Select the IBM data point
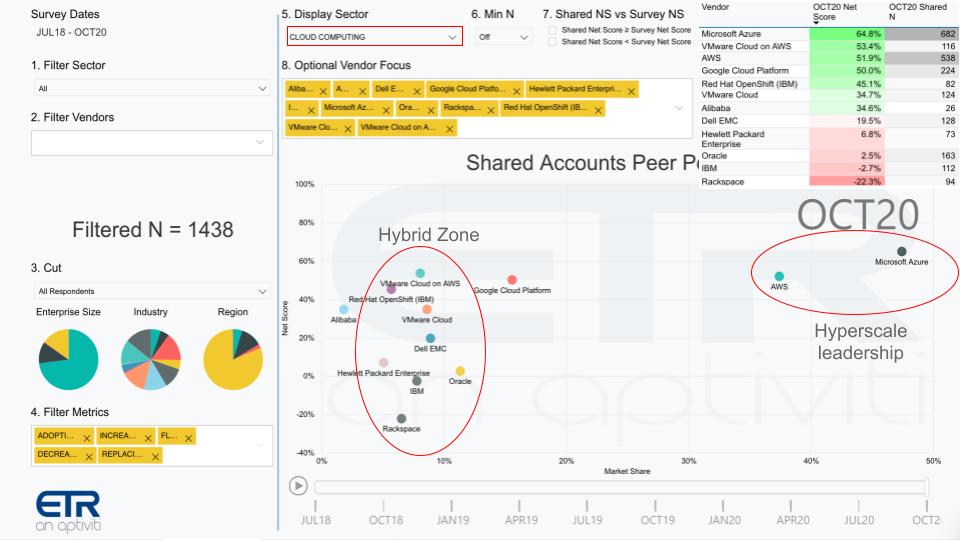 pyautogui.click(x=417, y=381)
